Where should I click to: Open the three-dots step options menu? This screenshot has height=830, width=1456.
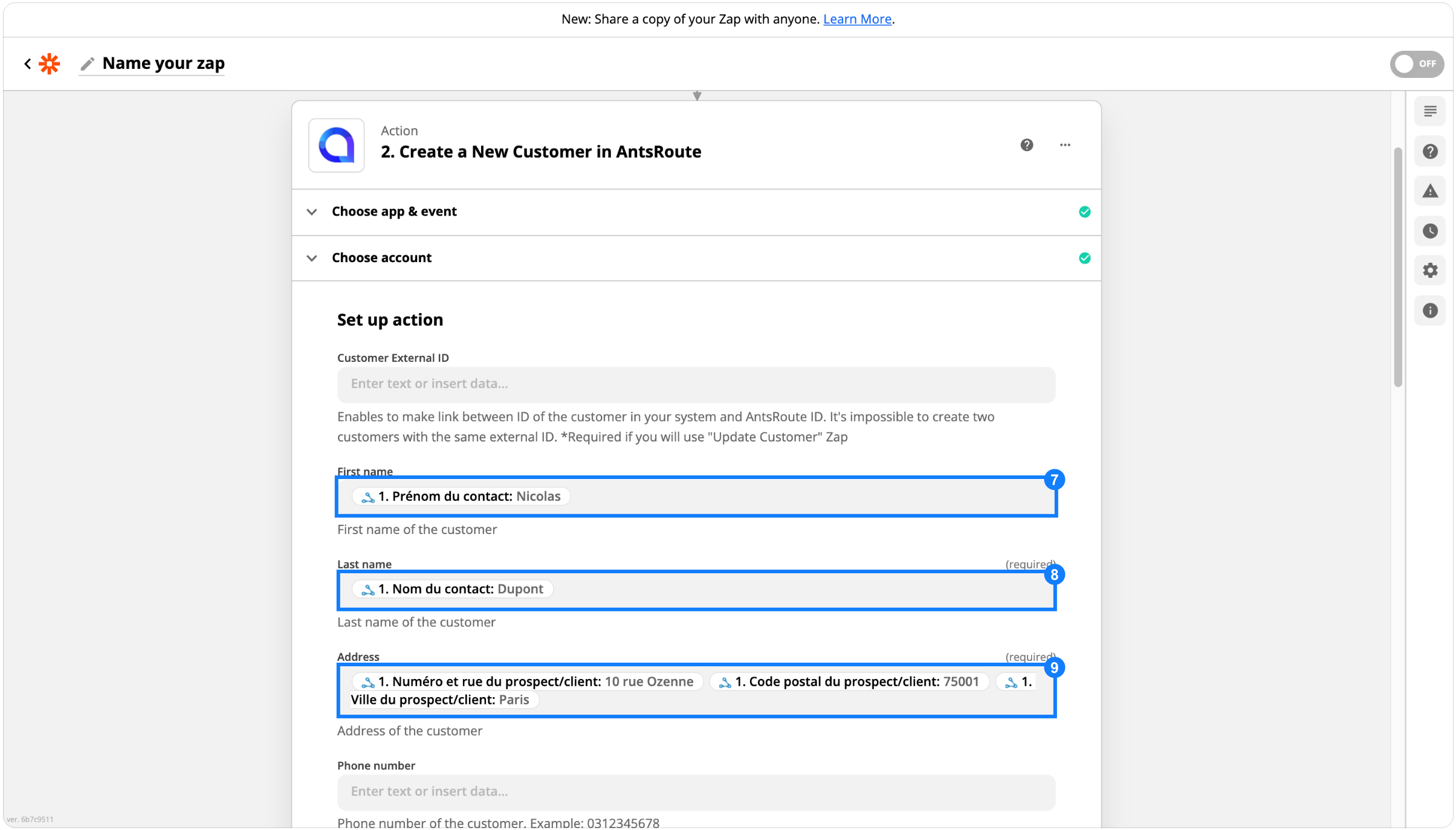(1065, 145)
